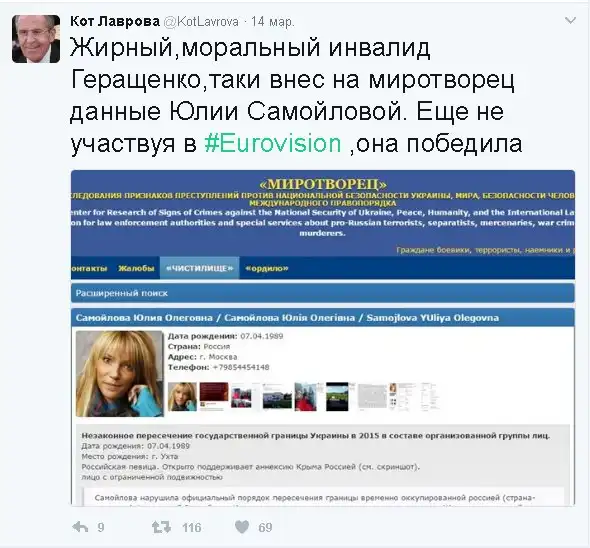
Task: Click the «МИРОТВОРЕЦ» site title
Action: point(323,184)
